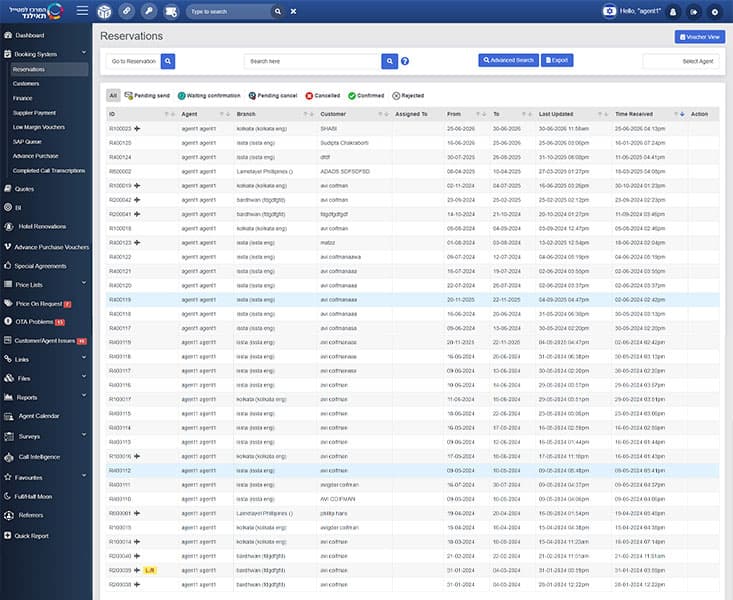Collapse the Booking System section
Image resolution: width=733 pixels, height=600 pixels.
coord(84,52)
